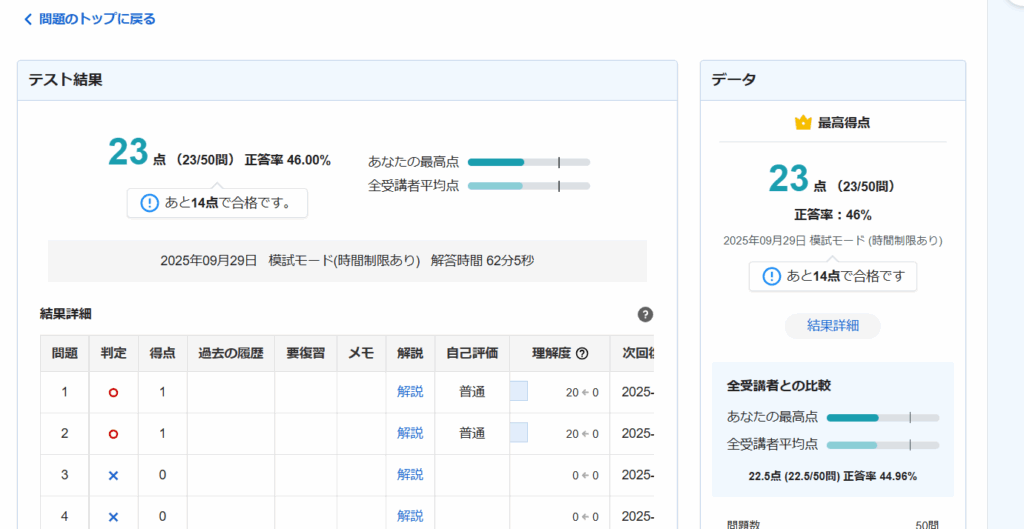
Task: Open 自己評価 普通 selector for question 1
Action: (x=472, y=392)
